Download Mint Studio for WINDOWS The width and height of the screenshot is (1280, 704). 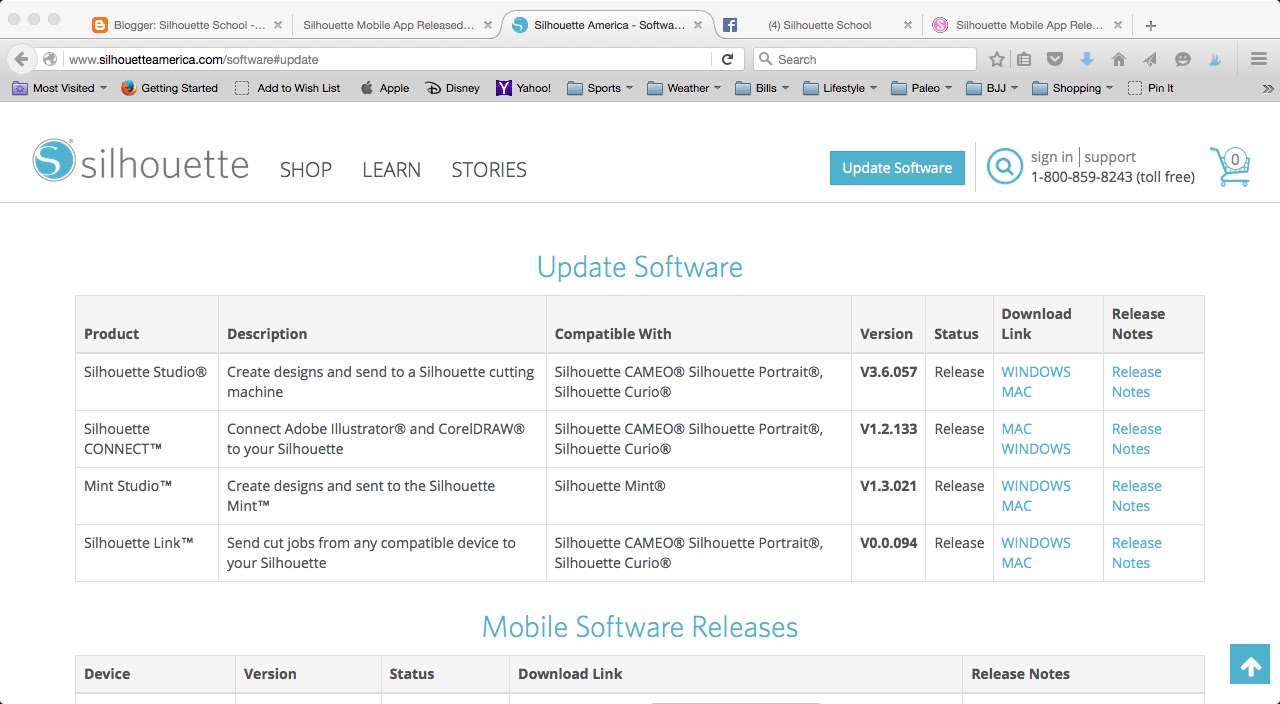click(x=1036, y=486)
